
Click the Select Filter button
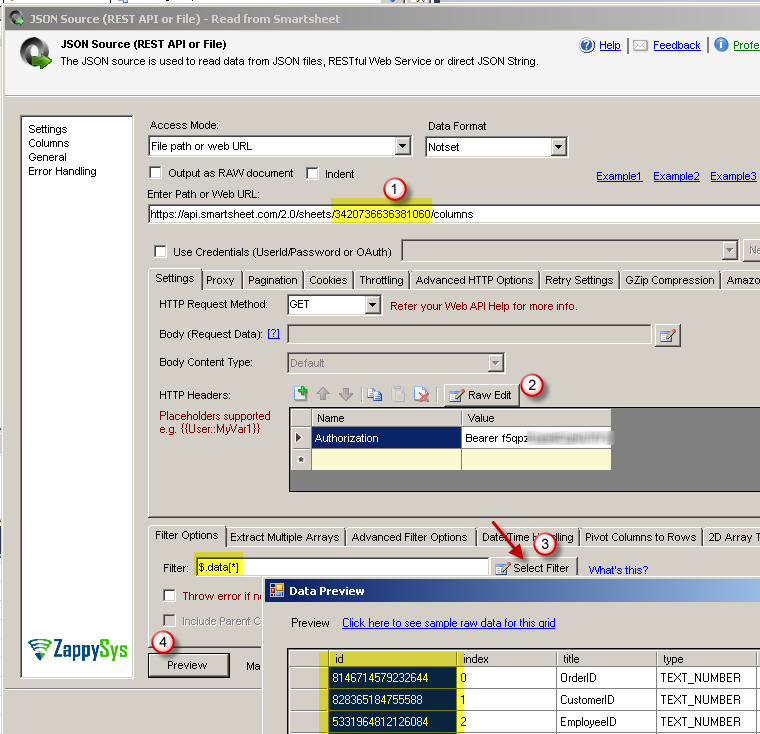click(533, 568)
